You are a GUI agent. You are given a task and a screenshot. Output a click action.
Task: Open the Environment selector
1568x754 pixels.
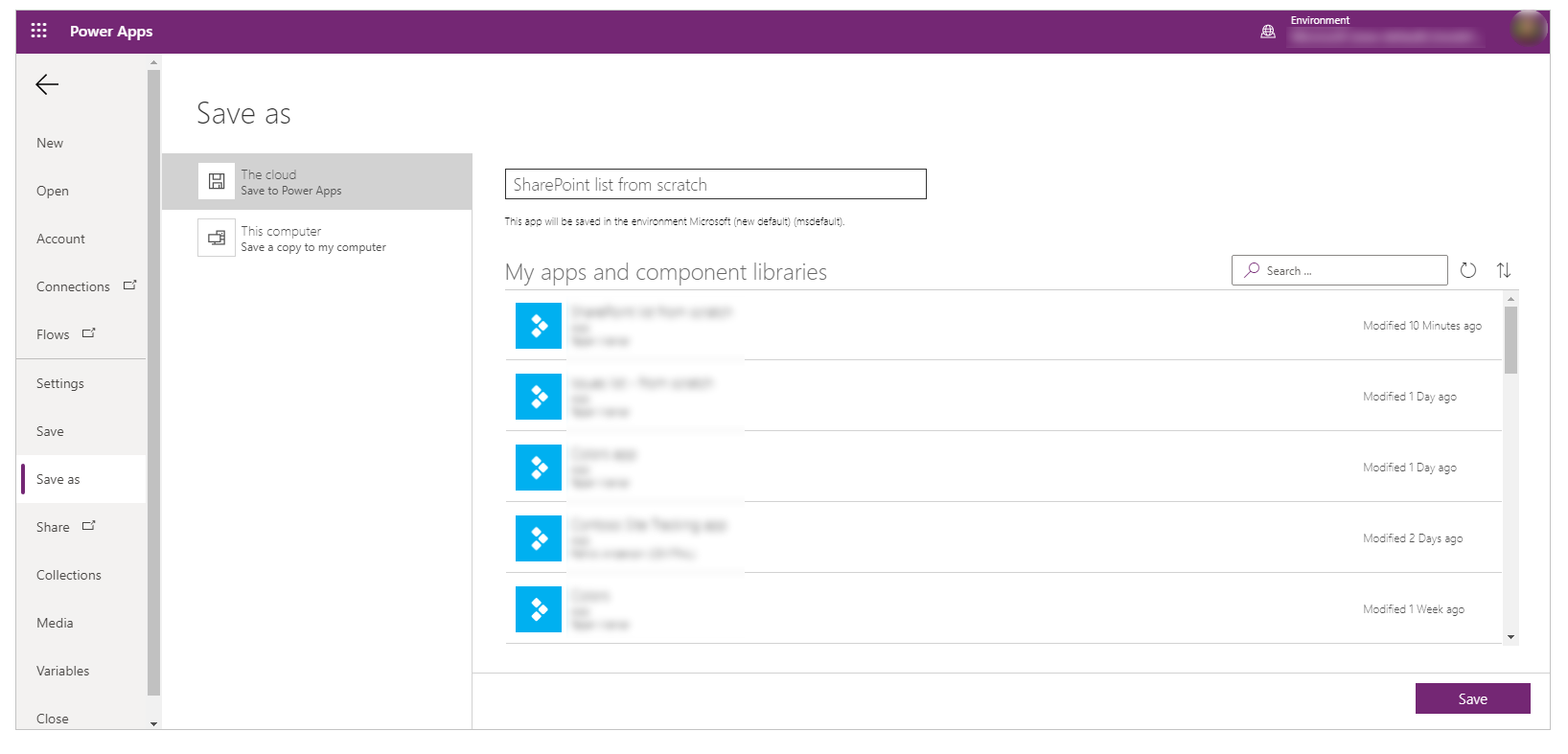pyautogui.click(x=1385, y=31)
